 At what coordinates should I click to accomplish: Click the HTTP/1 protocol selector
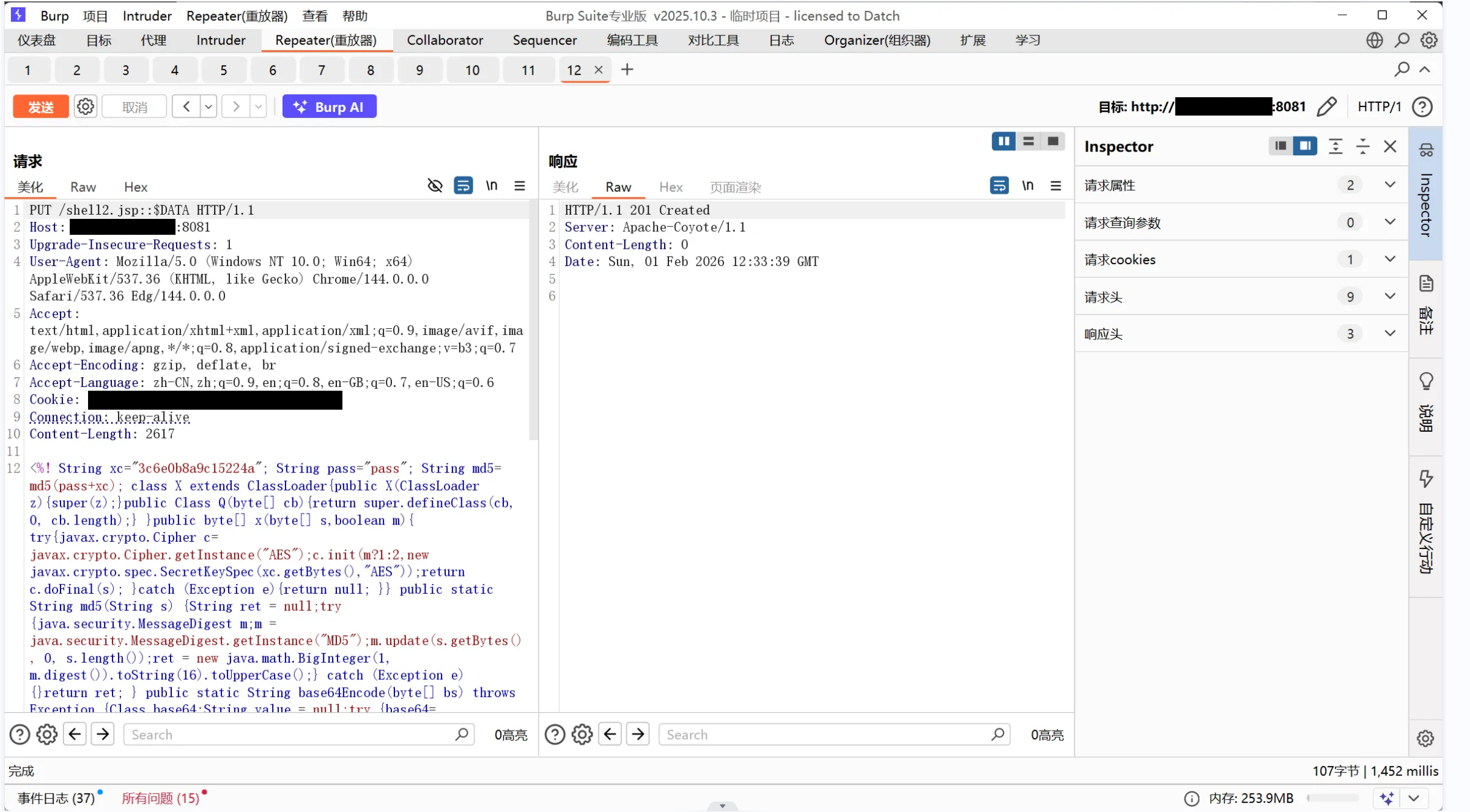click(x=1379, y=106)
